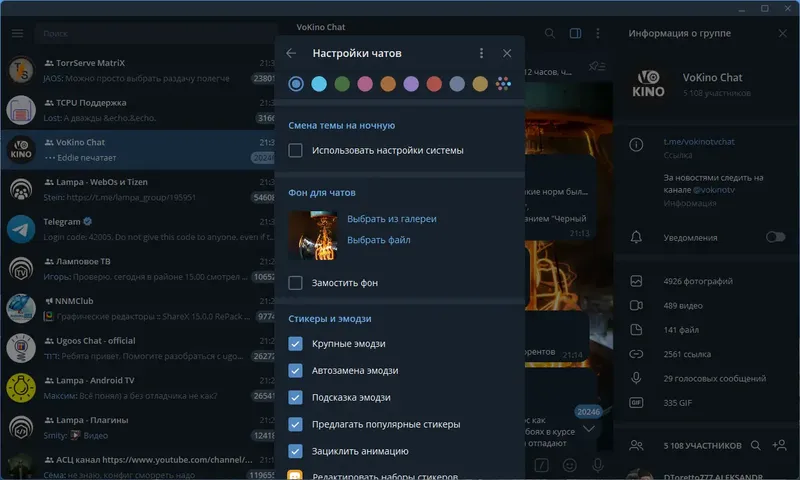The height and width of the screenshot is (480, 800).
Task: Close the chat settings dialog
Action: click(507, 53)
